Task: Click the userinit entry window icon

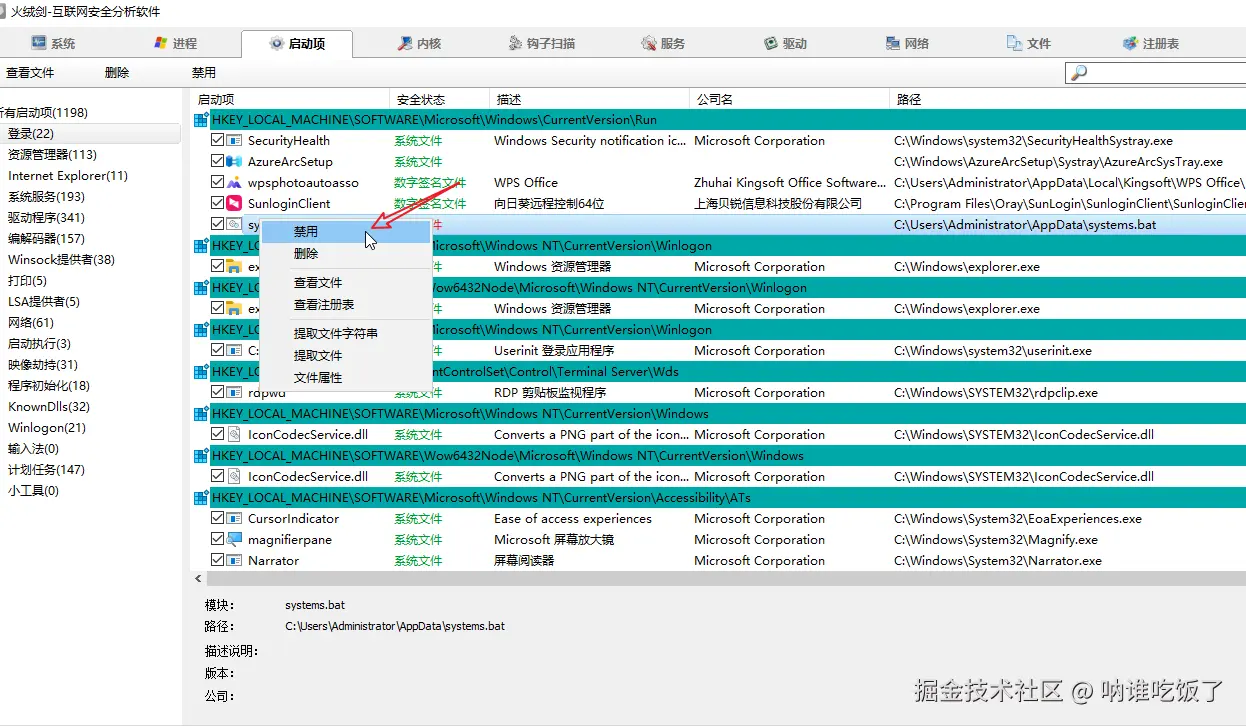Action: (x=234, y=351)
